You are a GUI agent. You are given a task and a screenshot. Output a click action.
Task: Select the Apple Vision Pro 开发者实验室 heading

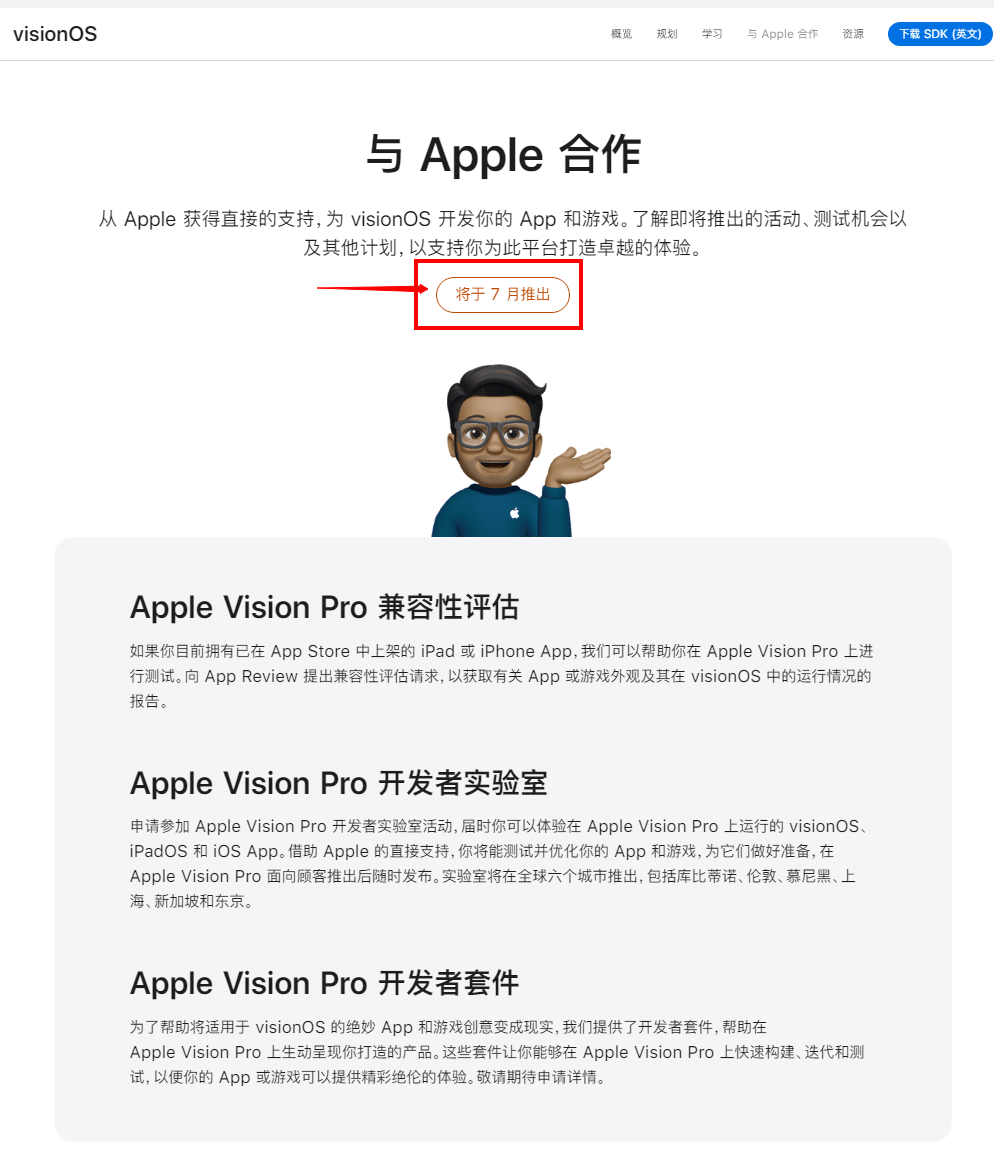(x=339, y=783)
